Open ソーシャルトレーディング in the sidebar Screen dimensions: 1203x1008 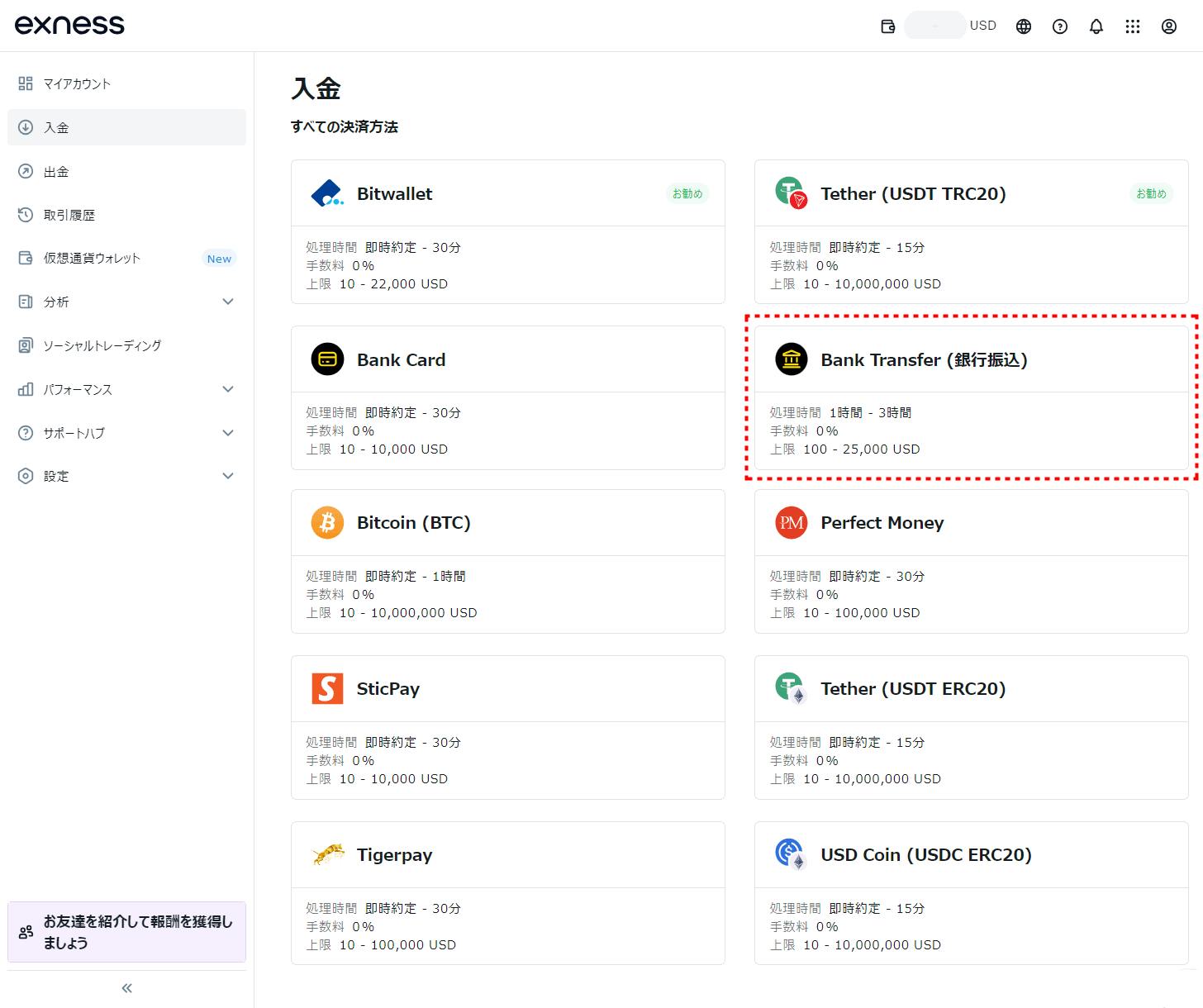pos(126,345)
